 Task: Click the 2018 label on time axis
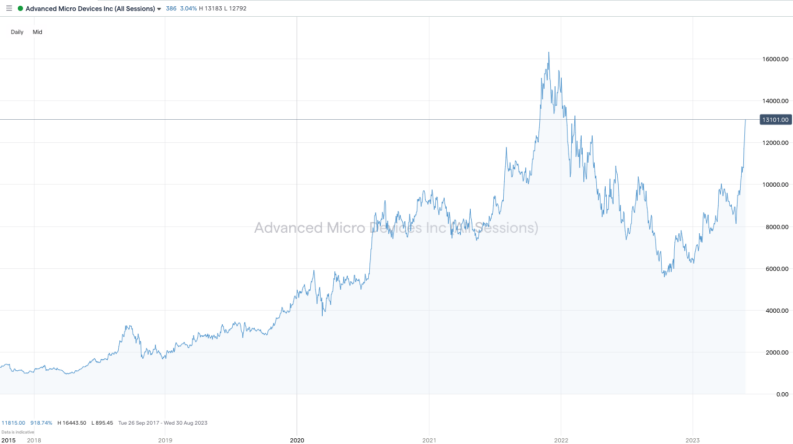34,439
